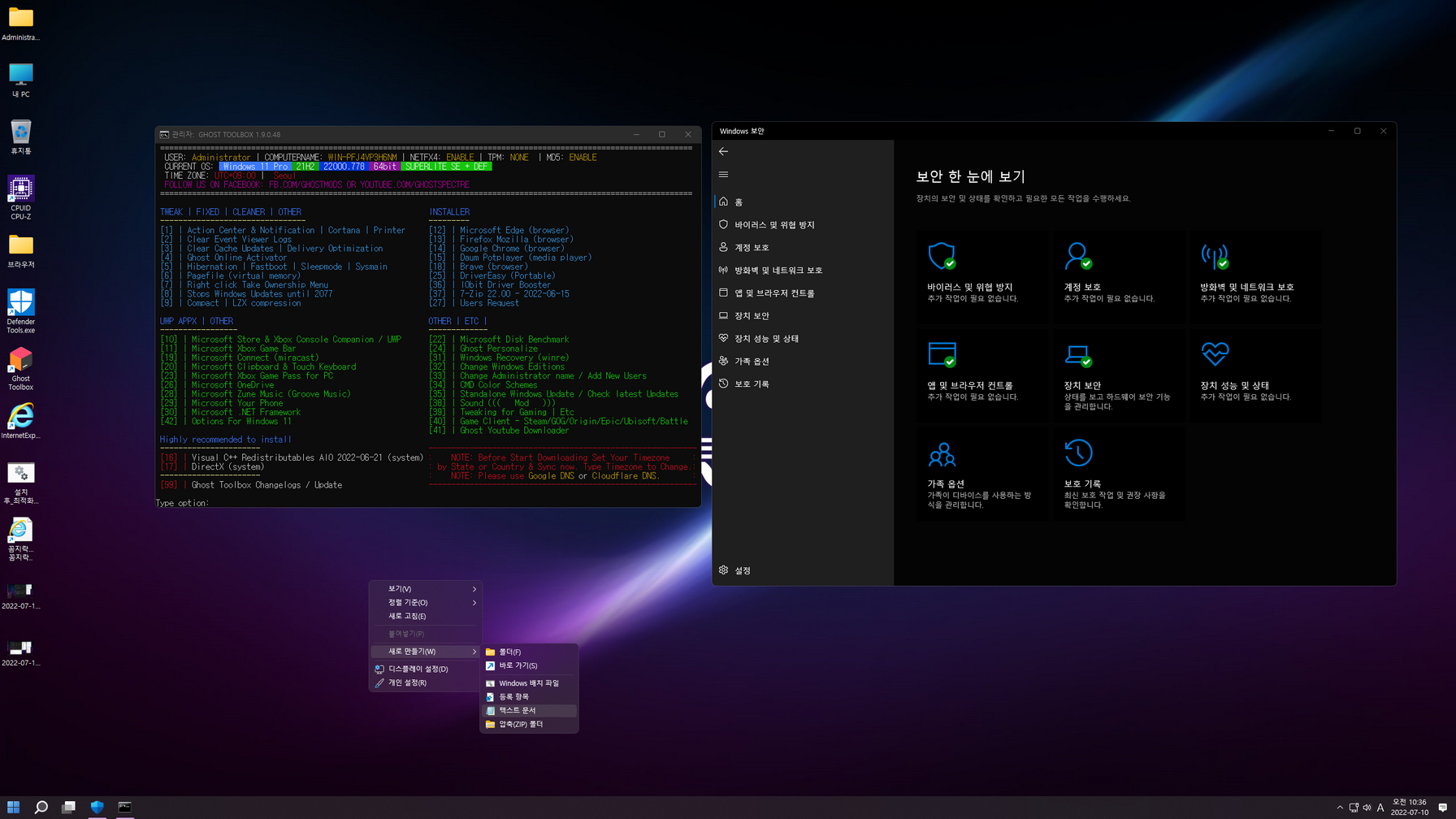Image resolution: width=1456 pixels, height=819 pixels.
Task: Open 개인 설정(R) from context menu
Action: (x=425, y=683)
